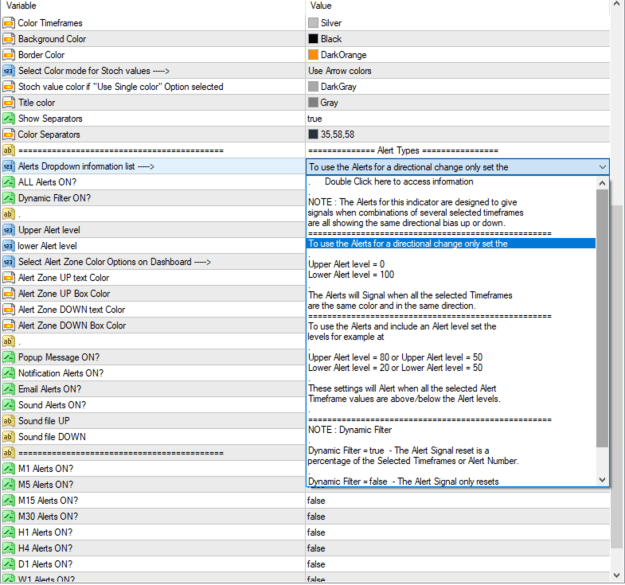This screenshot has width=625, height=585.
Task: Click the Notification Alerts ON? icon
Action: click(x=8, y=373)
